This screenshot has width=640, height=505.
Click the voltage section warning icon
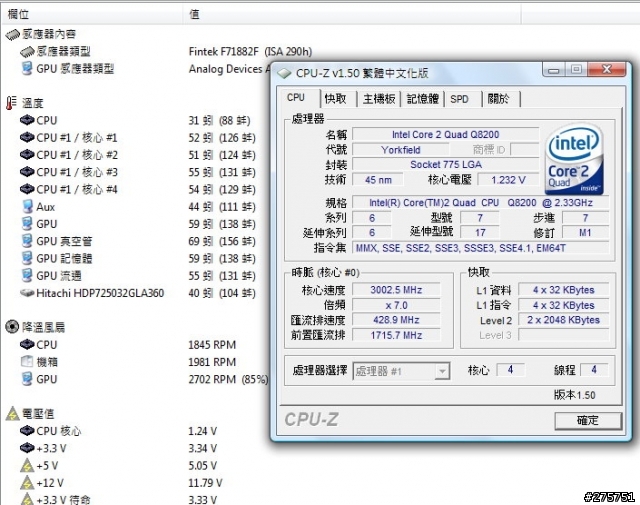click(x=13, y=414)
